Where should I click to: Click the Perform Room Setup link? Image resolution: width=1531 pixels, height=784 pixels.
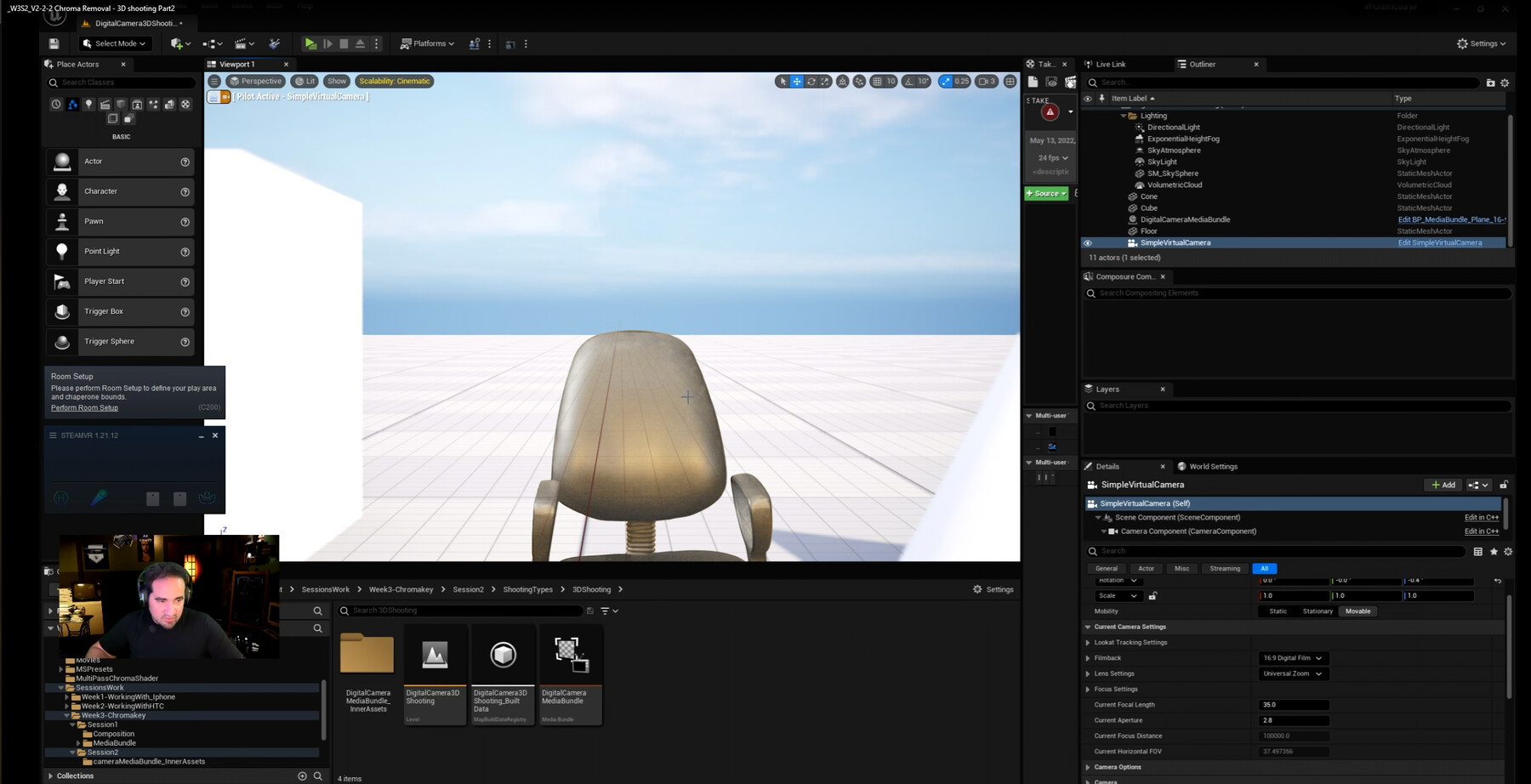point(83,407)
